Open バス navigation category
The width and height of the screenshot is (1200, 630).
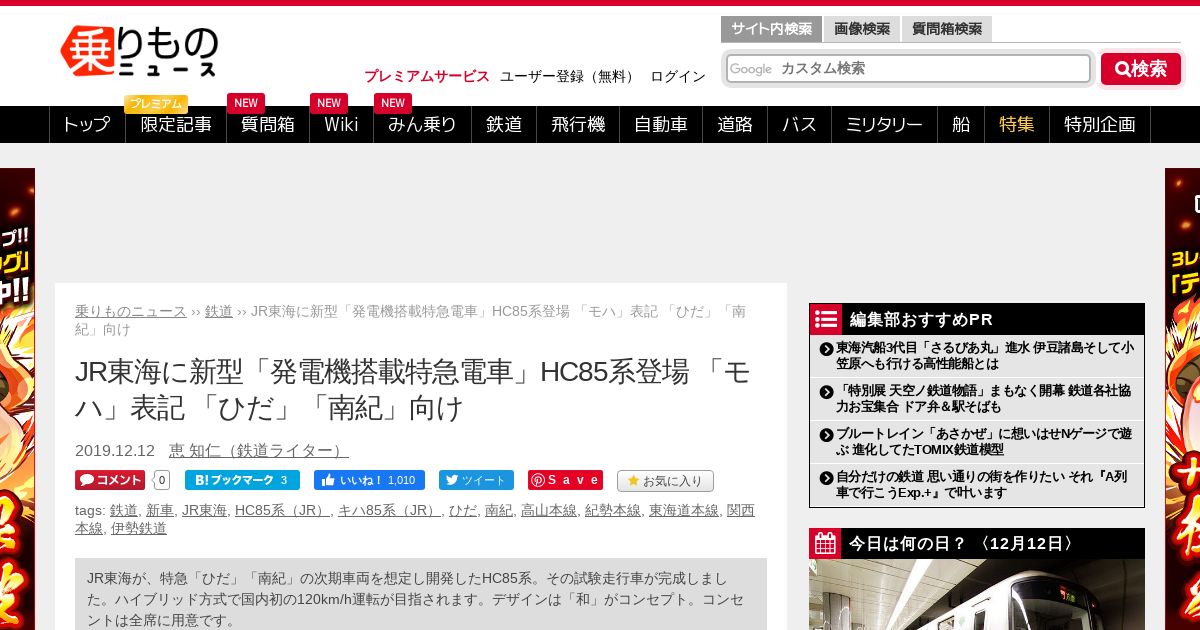pyautogui.click(x=799, y=124)
